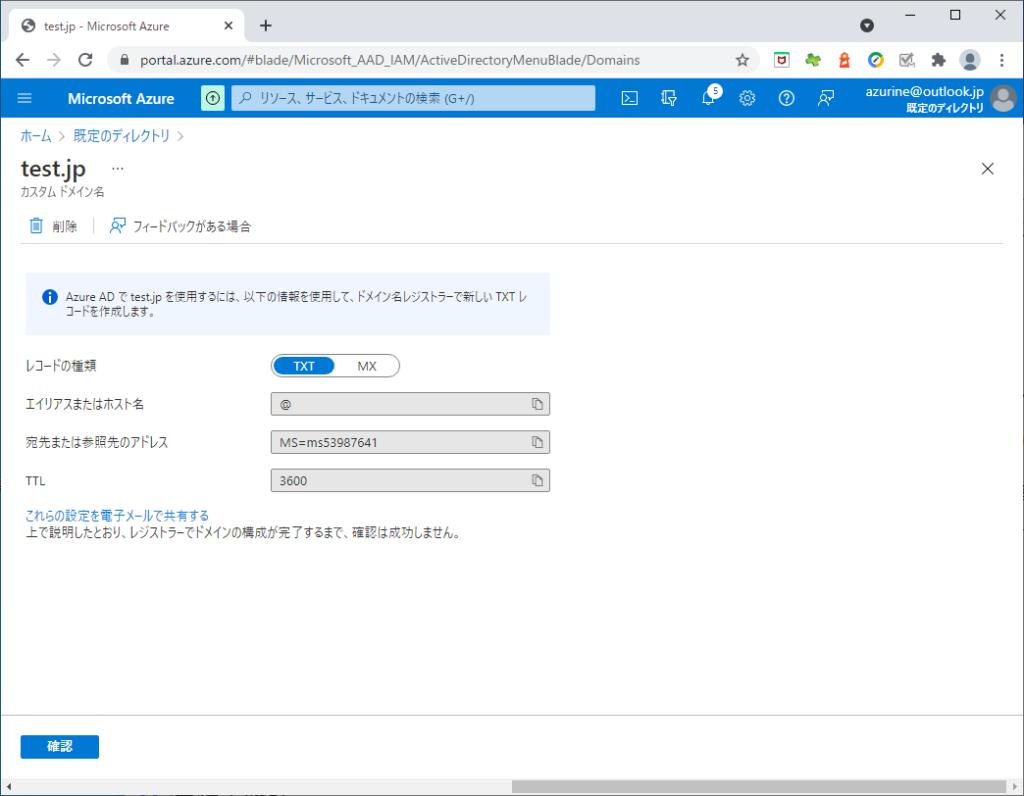The image size is (1024, 796).
Task: Open the directory and subscription filter
Action: tap(669, 98)
